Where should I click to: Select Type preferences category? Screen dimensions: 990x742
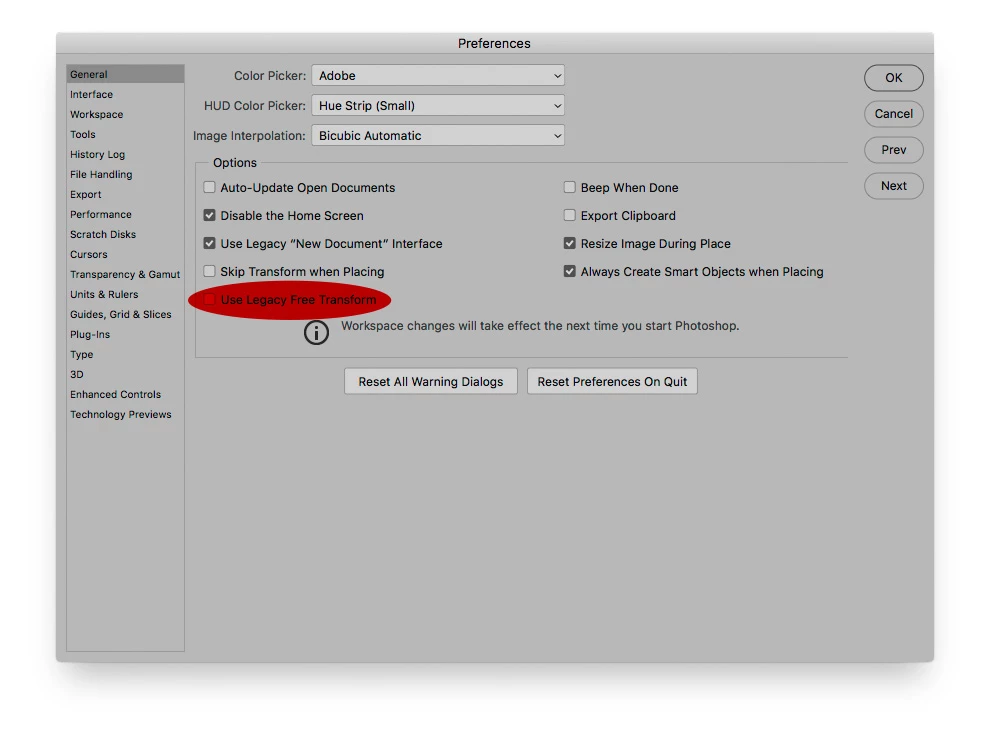pos(125,354)
